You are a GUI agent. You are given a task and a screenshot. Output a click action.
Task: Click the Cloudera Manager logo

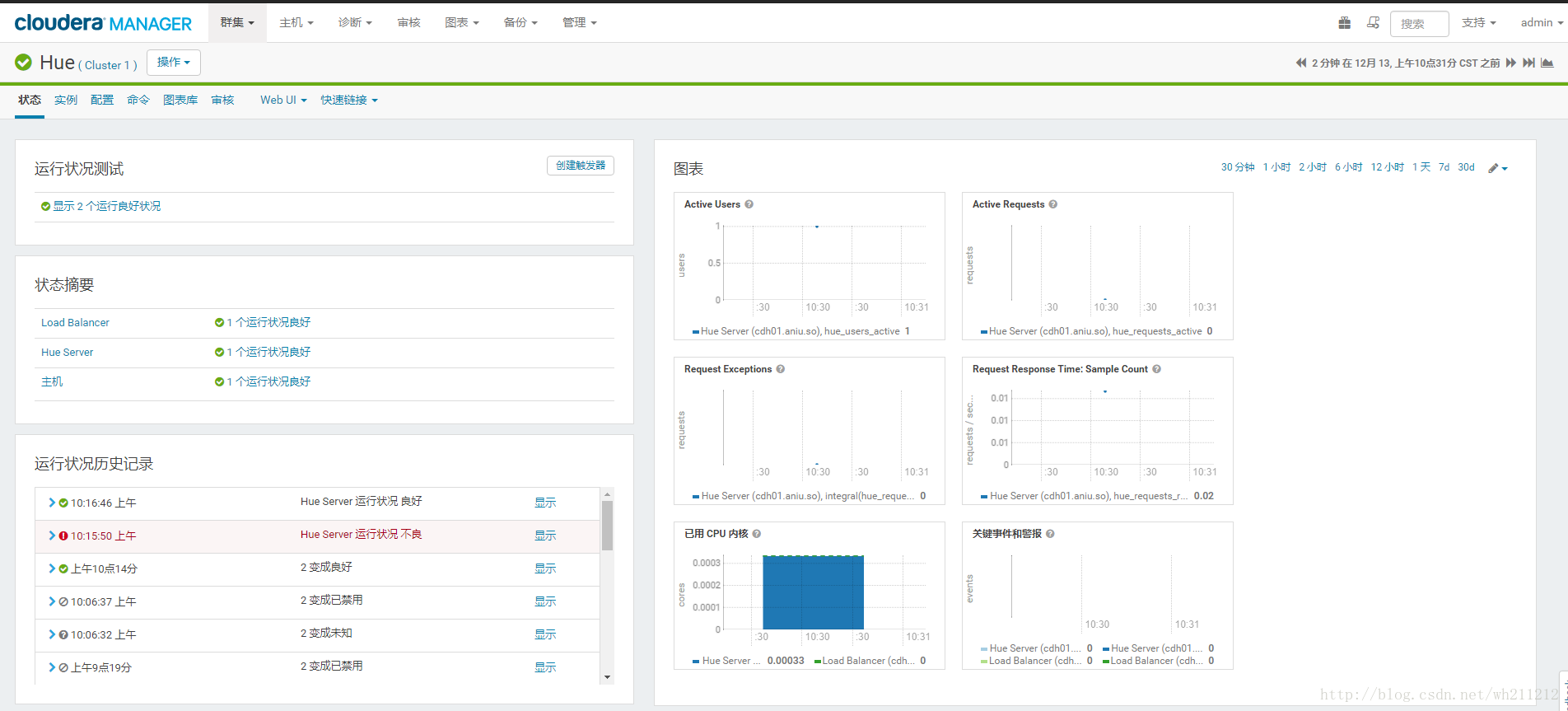[103, 23]
